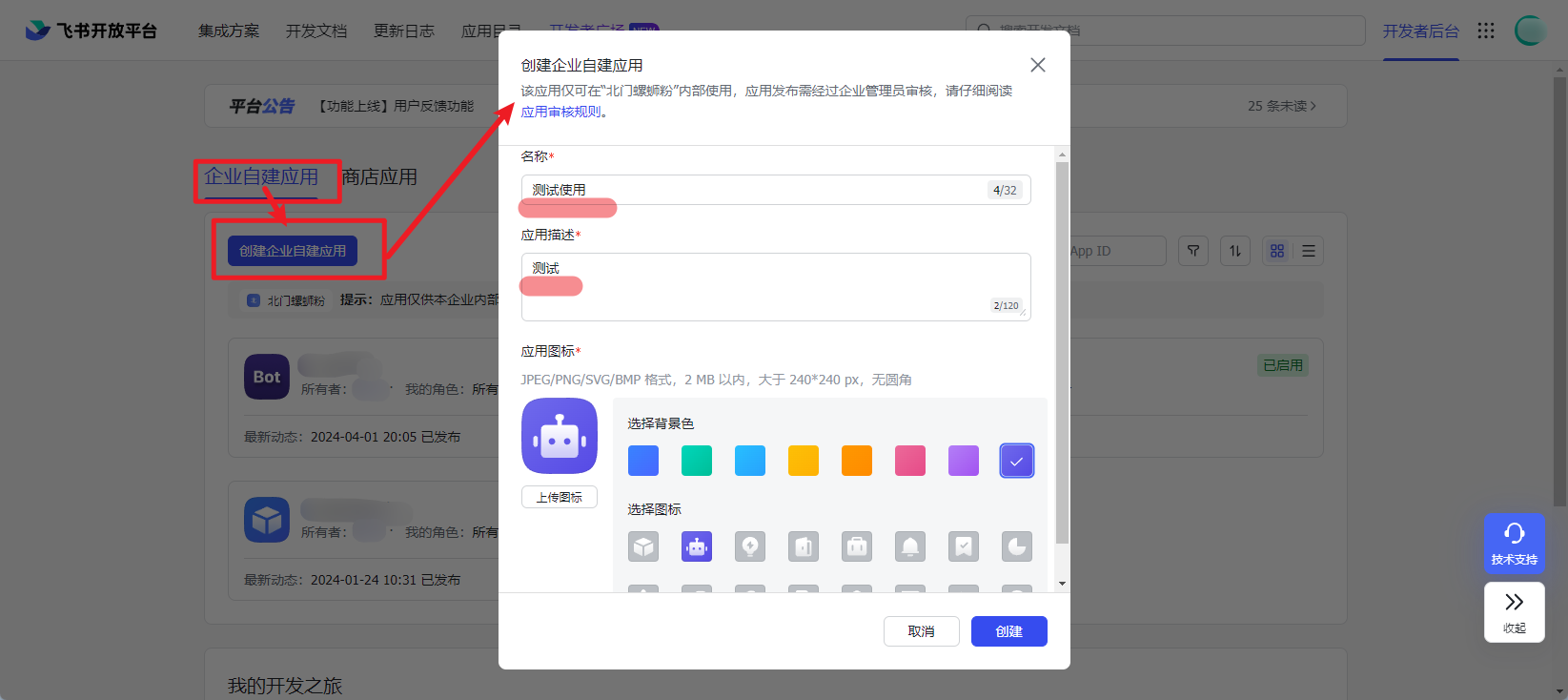Viewport: 1568px width, 700px height.
Task: Select the briefcase app icon
Action: pyautogui.click(x=857, y=546)
